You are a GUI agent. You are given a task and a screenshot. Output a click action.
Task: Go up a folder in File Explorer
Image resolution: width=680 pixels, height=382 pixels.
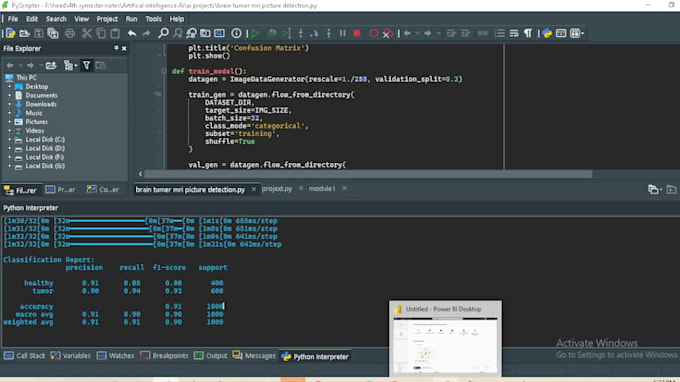pyautogui.click(x=51, y=65)
